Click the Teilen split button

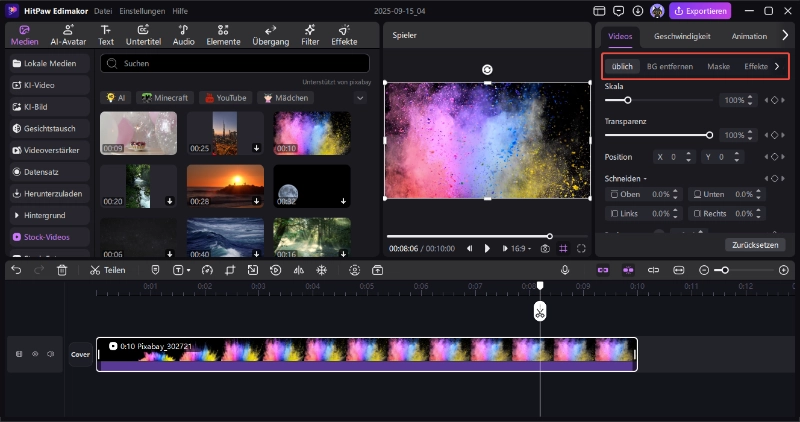click(x=107, y=270)
